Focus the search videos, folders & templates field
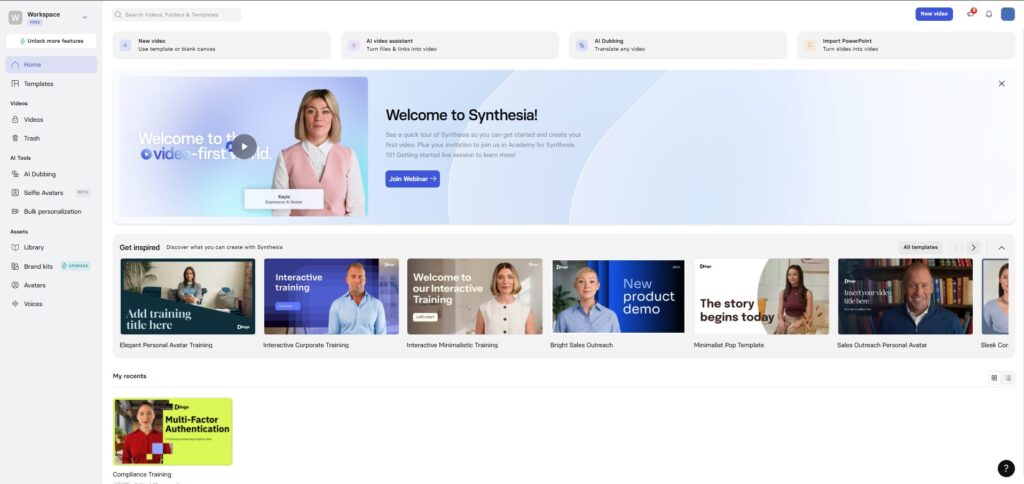This screenshot has height=484, width=1024. [x=176, y=14]
